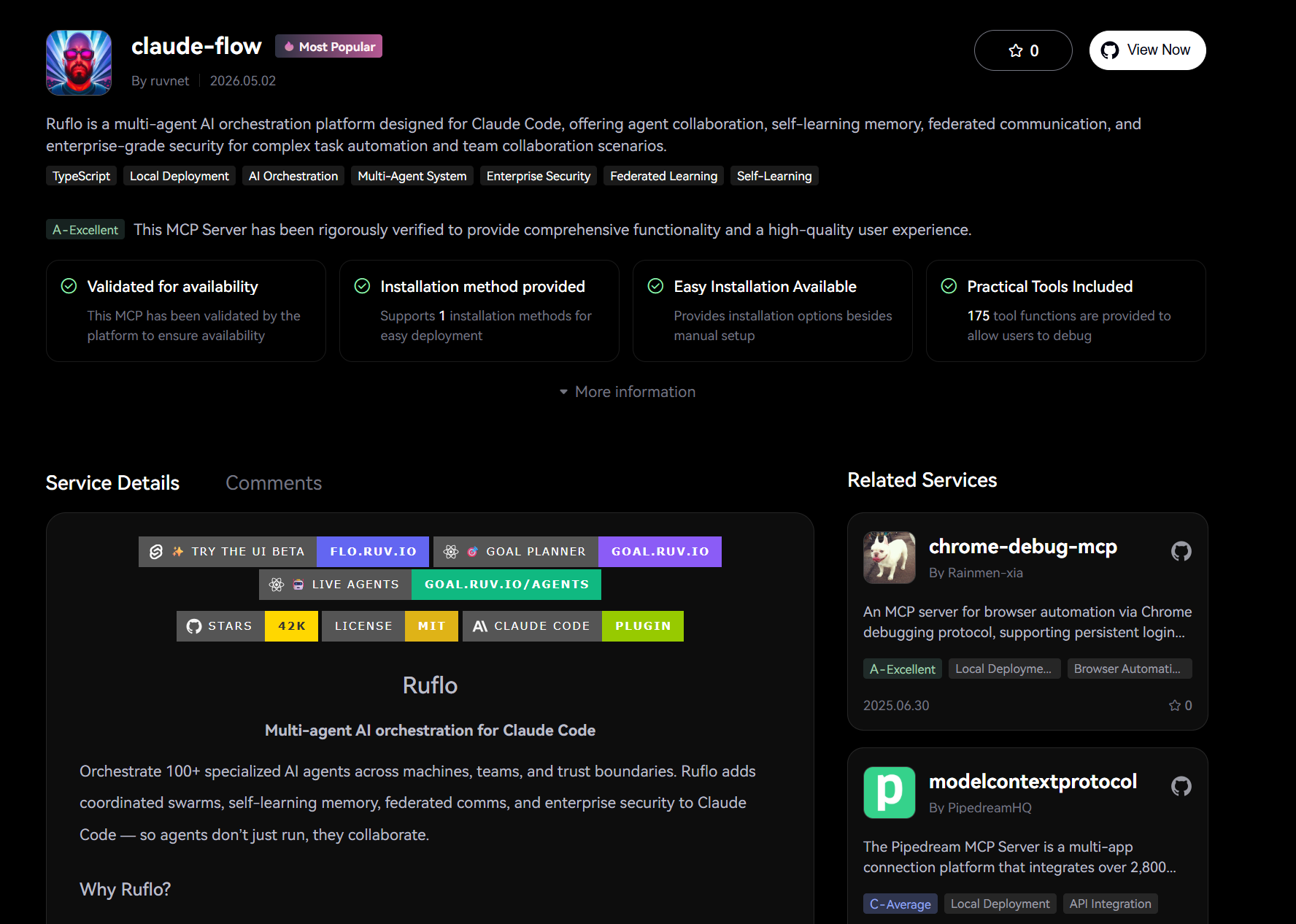Viewport: 1296px width, 924px height.
Task: Open chrome-debug-mcp GitHub icon
Action: click(1181, 551)
